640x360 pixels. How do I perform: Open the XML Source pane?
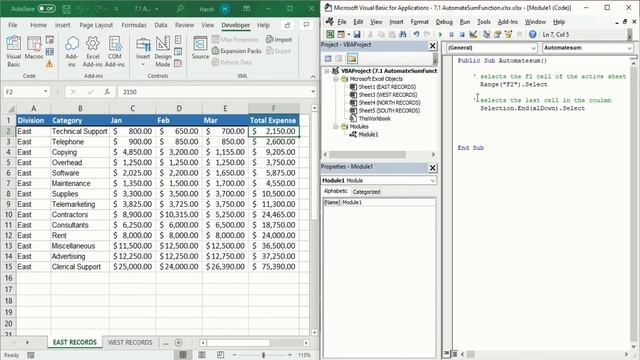coord(200,48)
